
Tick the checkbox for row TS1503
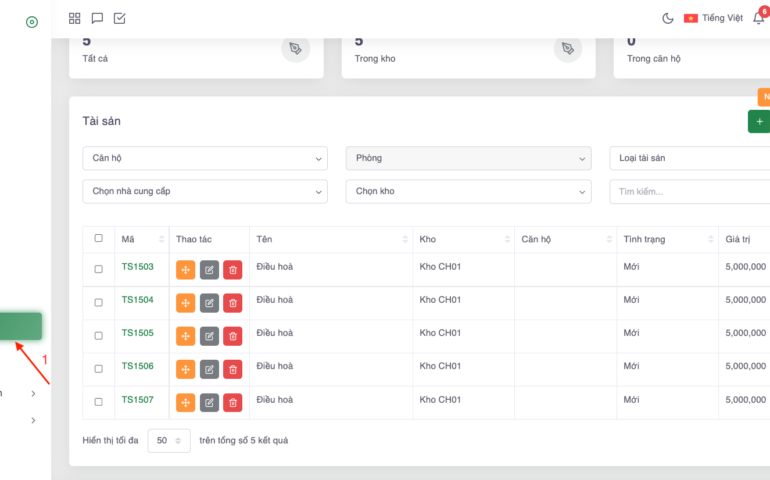(98, 269)
